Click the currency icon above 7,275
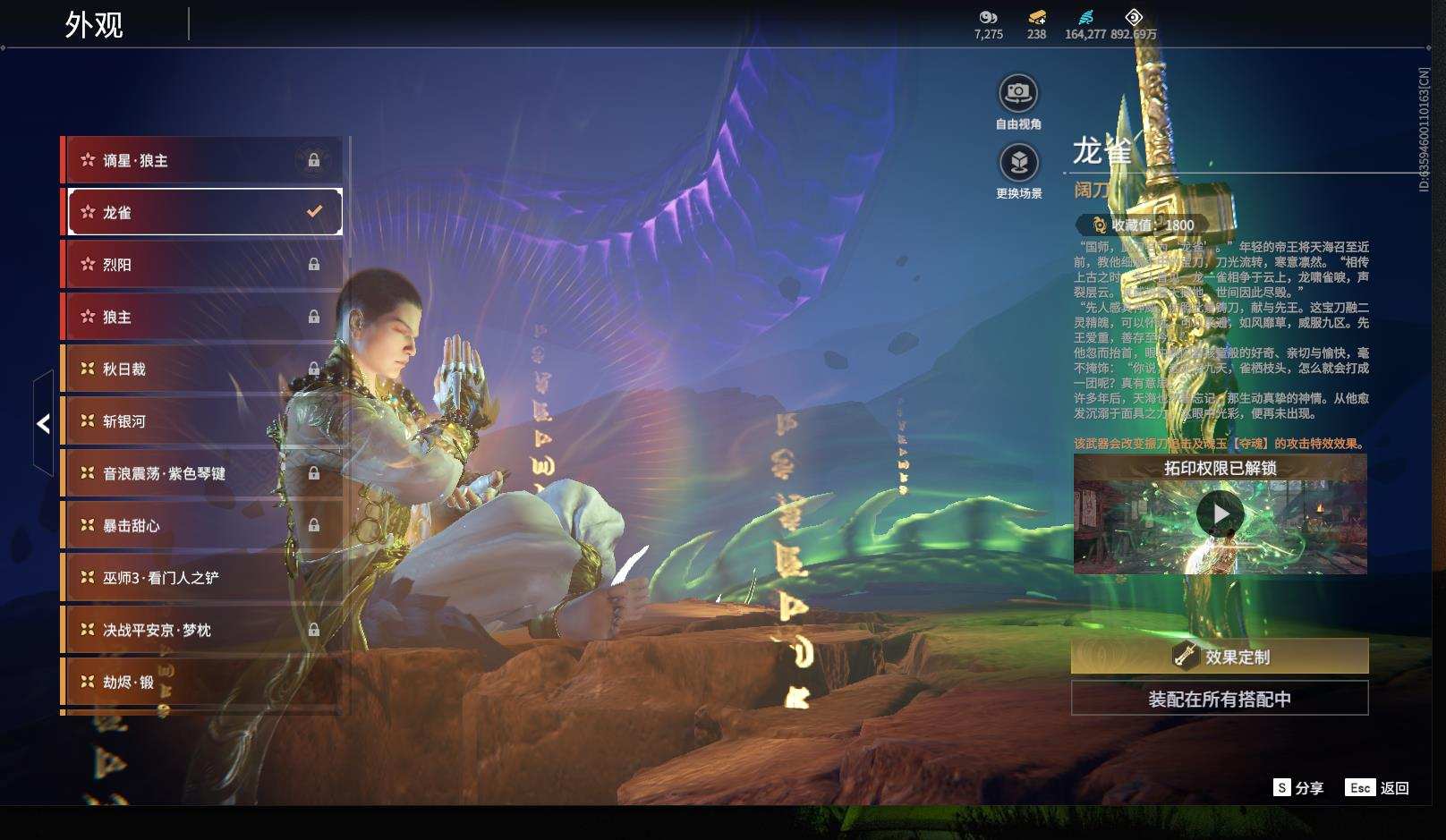 tap(988, 17)
